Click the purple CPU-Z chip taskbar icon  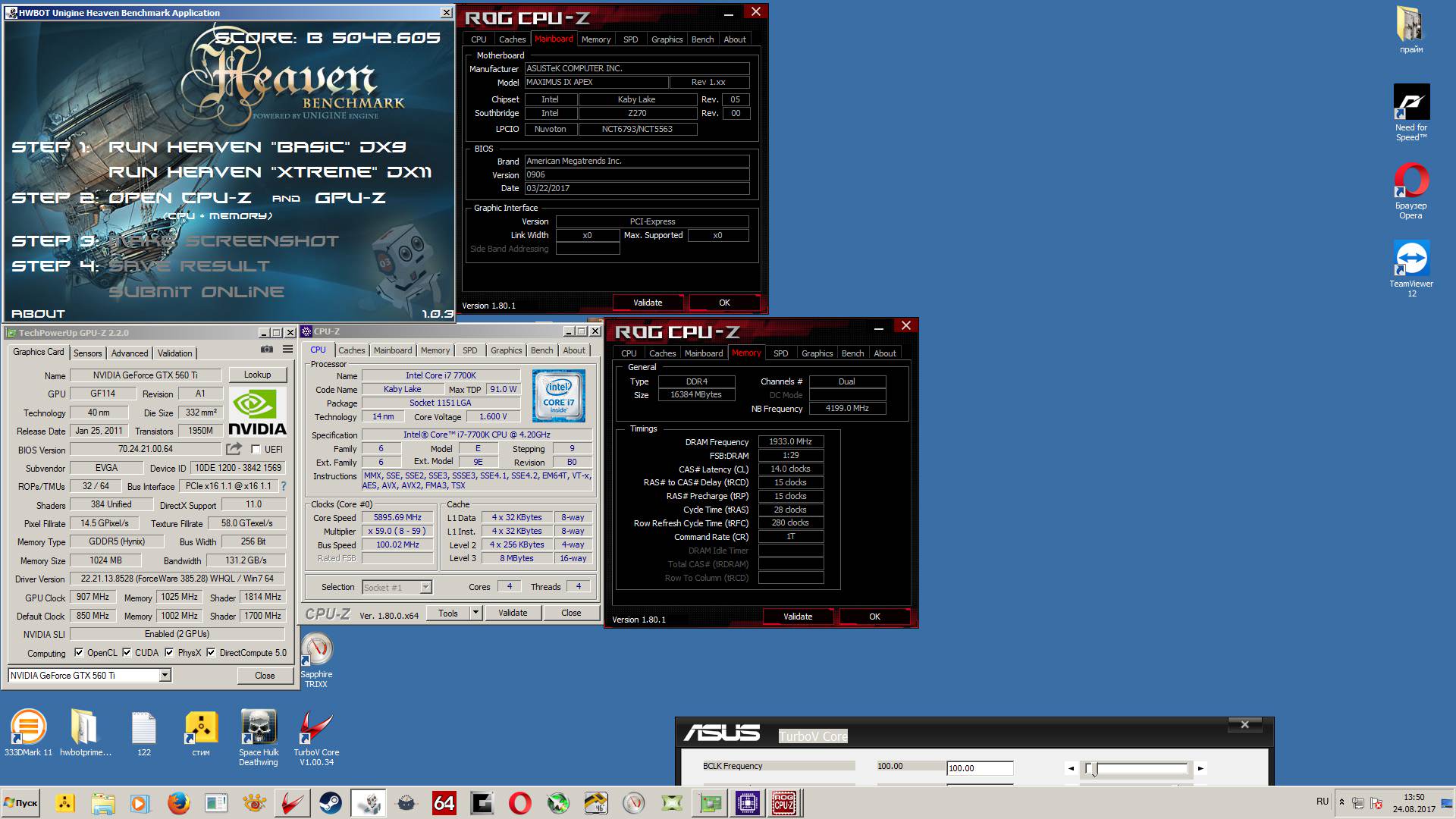(747, 803)
